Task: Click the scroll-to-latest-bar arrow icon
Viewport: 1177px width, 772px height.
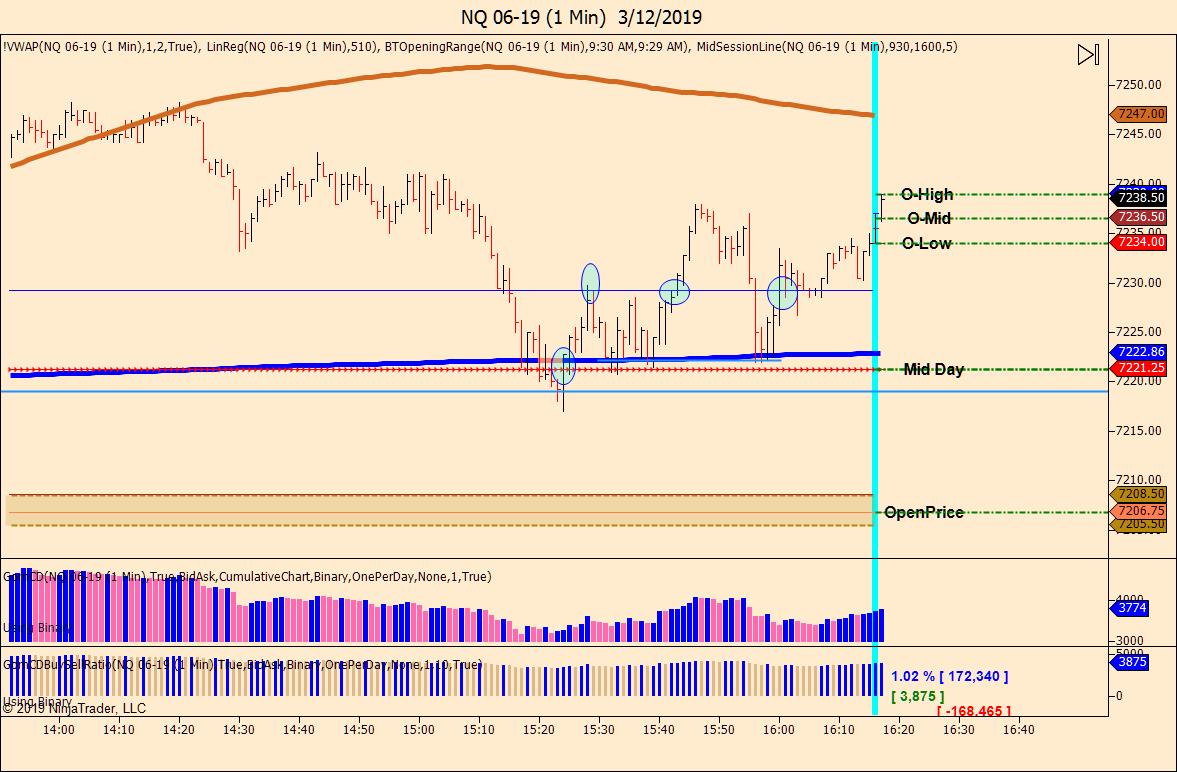Action: pos(1088,54)
